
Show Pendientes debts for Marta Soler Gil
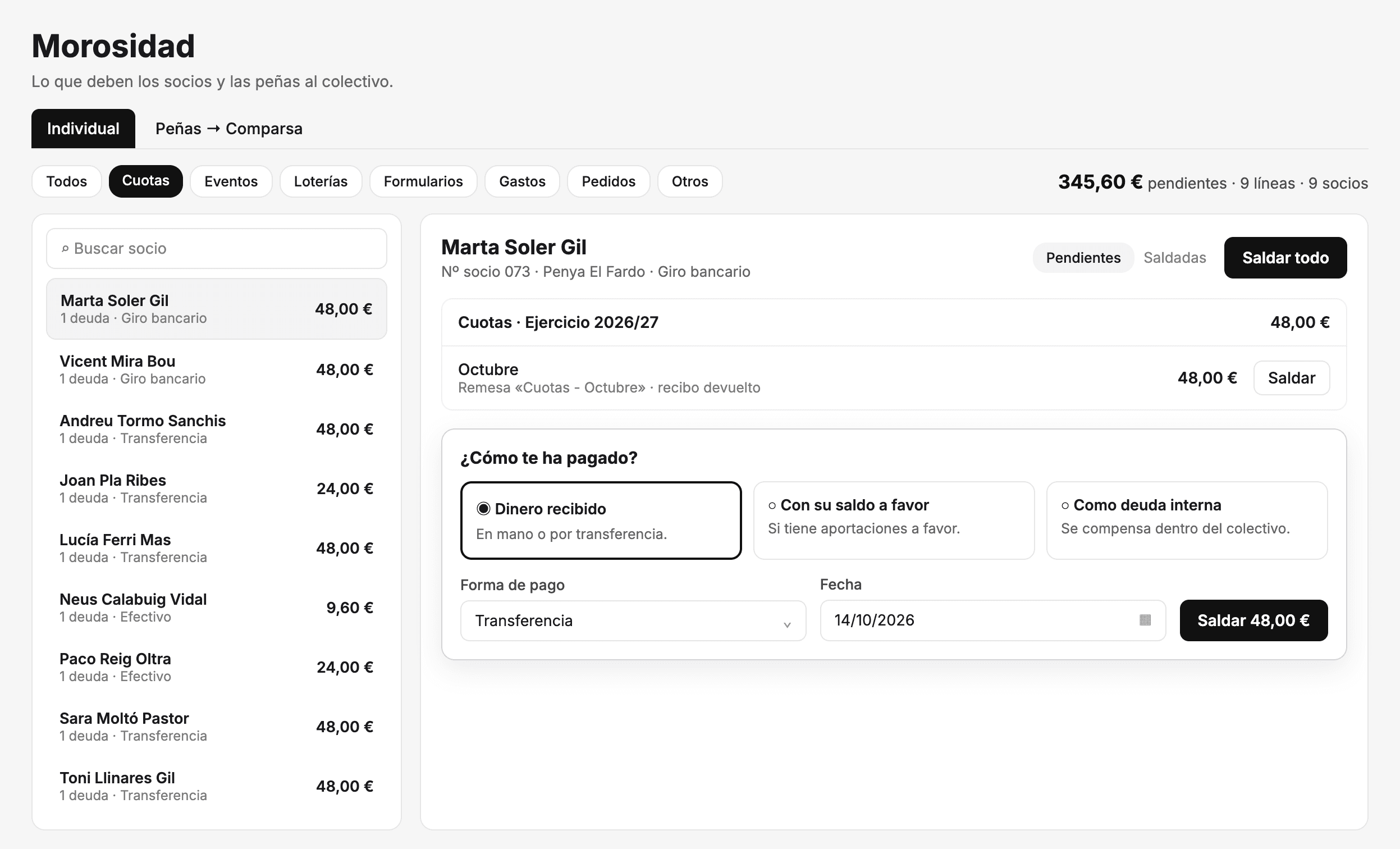pos(1083,257)
